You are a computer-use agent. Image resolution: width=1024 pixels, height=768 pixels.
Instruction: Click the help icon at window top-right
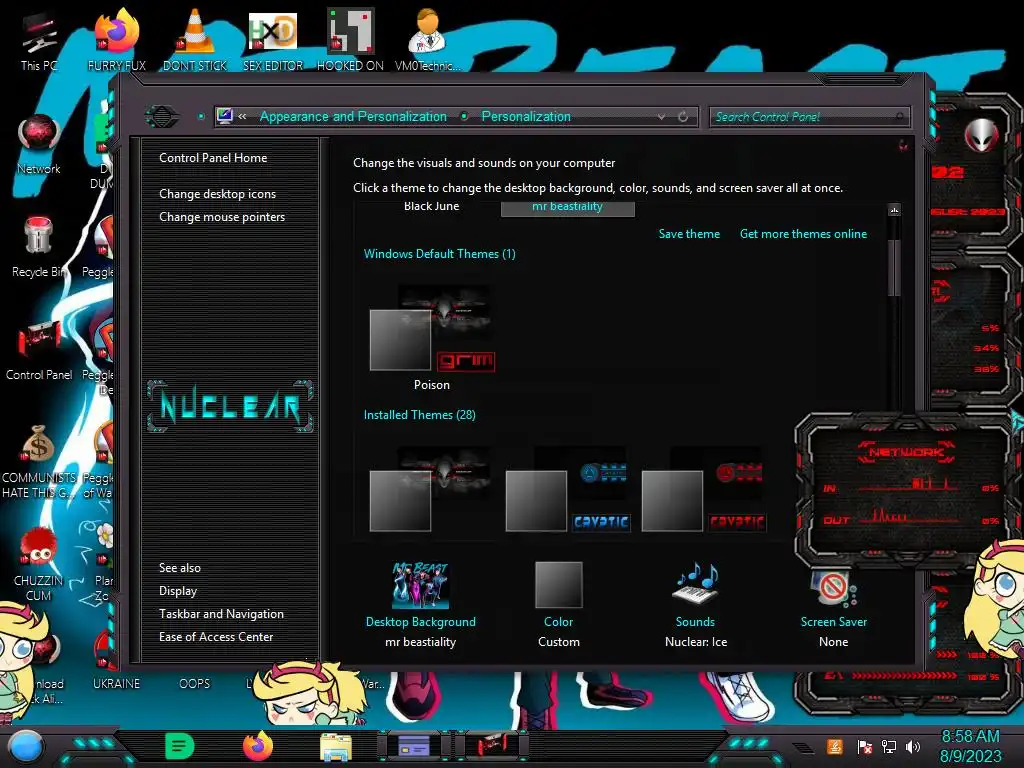click(903, 145)
